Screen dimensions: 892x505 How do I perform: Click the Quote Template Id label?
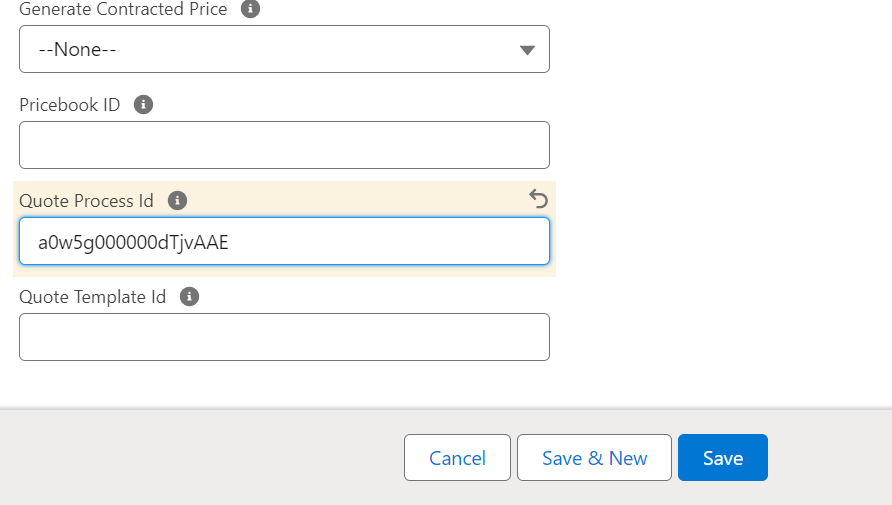(92, 297)
